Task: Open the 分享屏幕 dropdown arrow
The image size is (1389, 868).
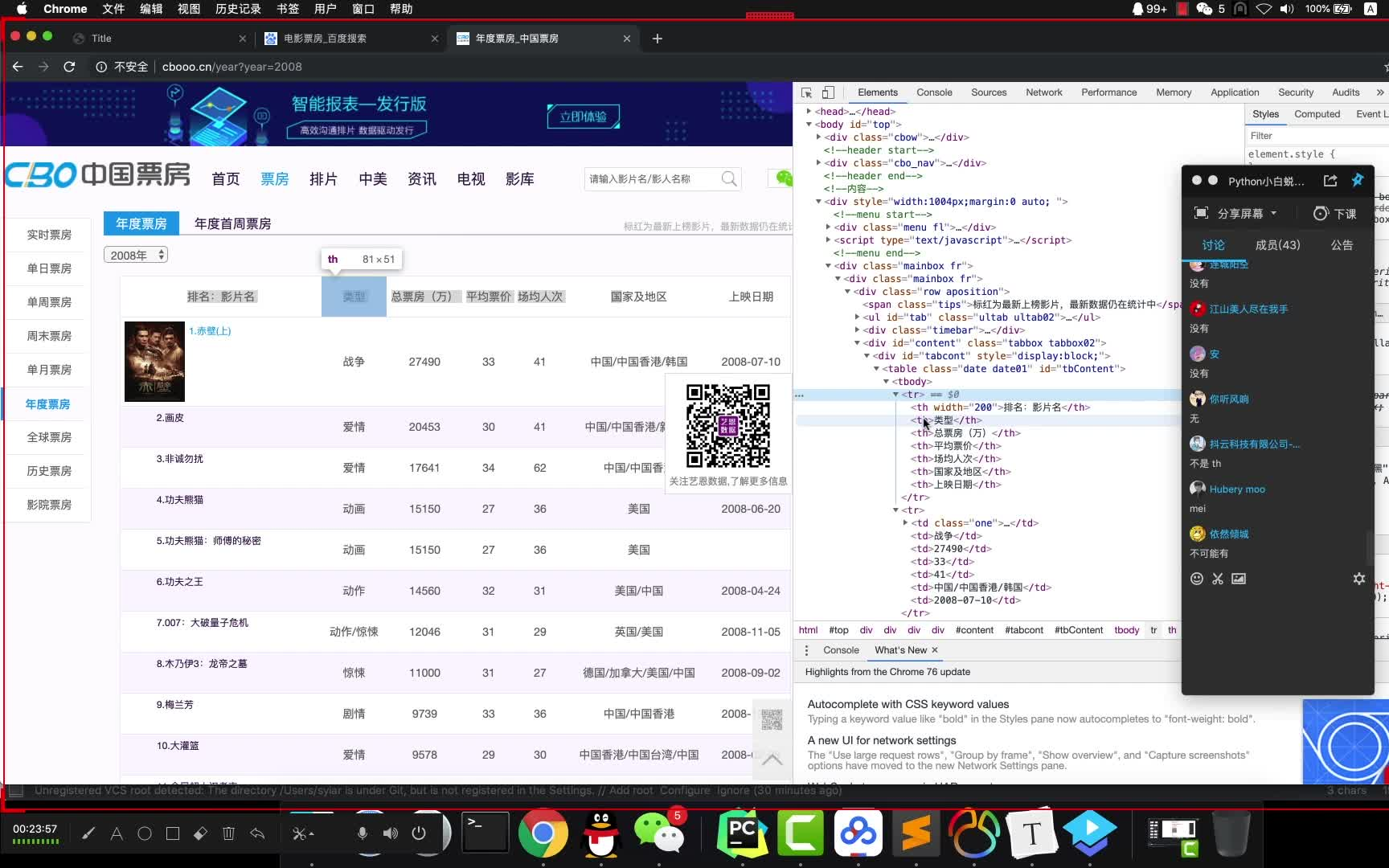Action: pyautogui.click(x=1273, y=213)
